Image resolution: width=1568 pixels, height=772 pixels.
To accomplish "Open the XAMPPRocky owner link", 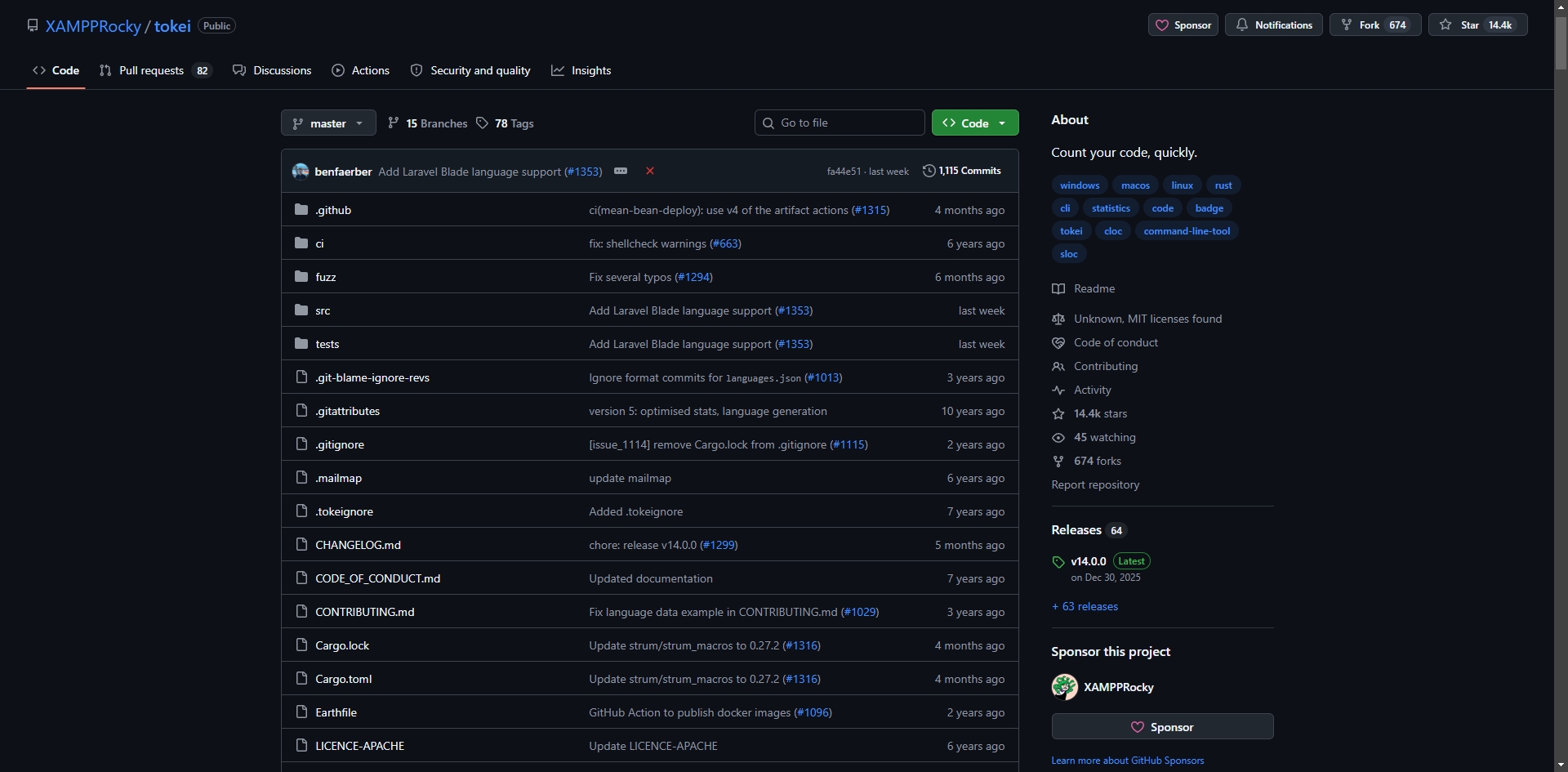I will (x=93, y=26).
